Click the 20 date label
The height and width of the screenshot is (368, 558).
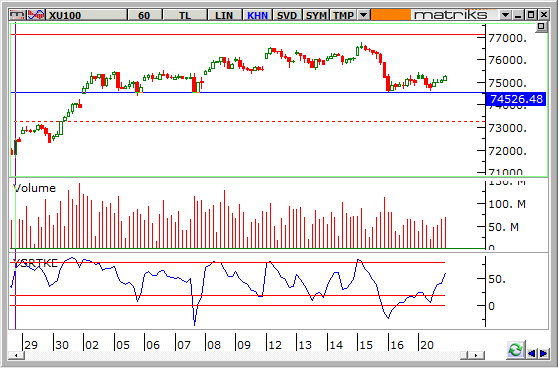coord(427,345)
